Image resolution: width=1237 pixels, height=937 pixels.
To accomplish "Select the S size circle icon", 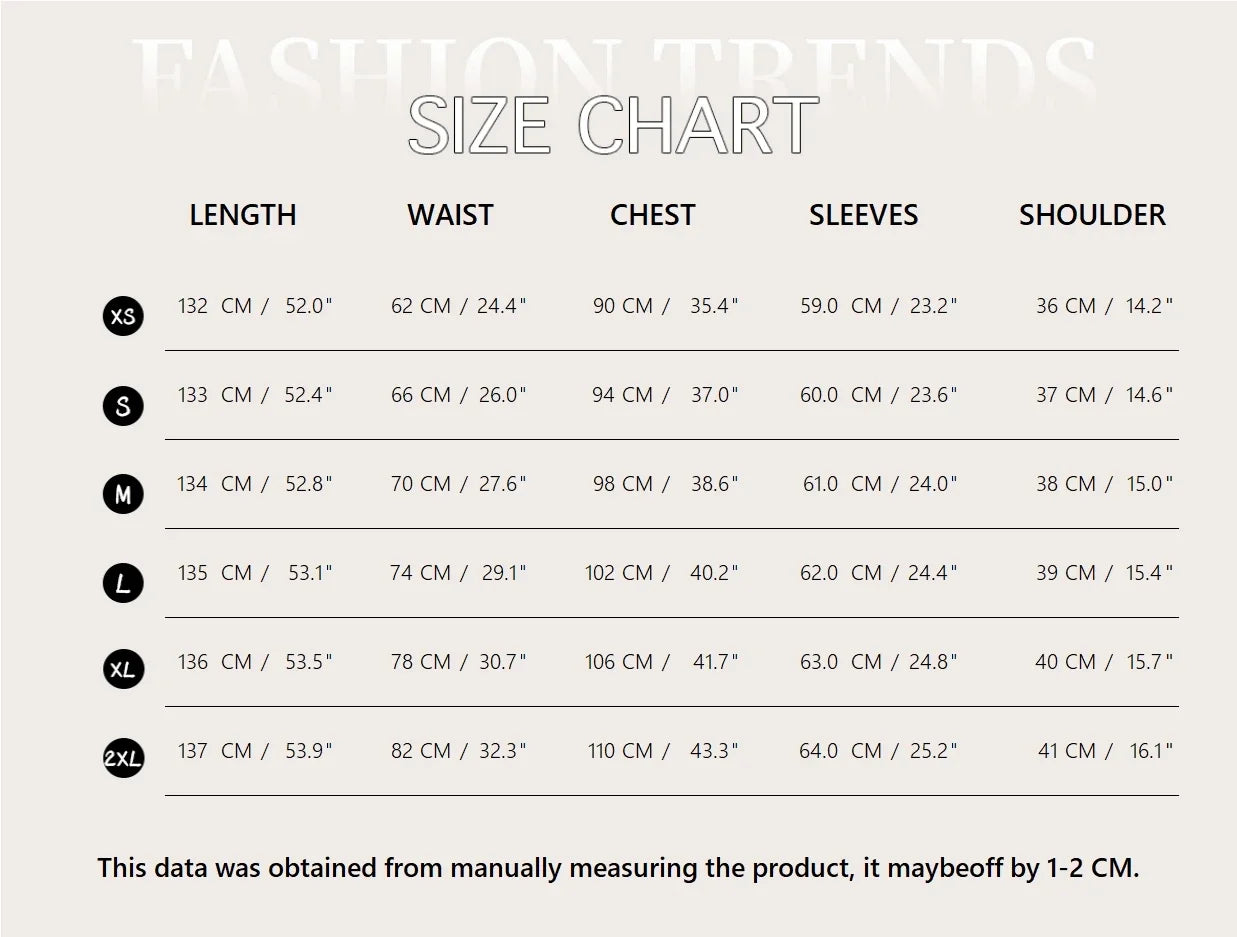I will coord(123,406).
